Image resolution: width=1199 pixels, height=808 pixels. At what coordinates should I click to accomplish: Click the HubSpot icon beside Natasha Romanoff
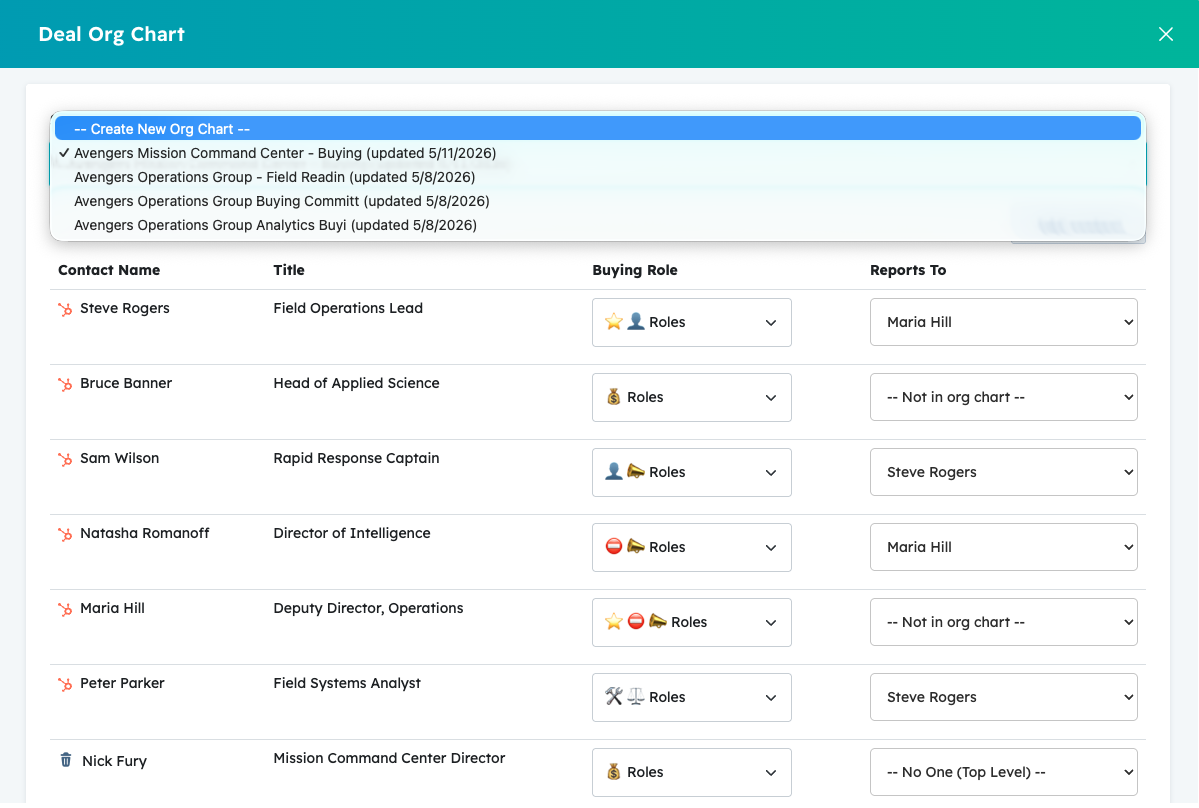pos(65,534)
